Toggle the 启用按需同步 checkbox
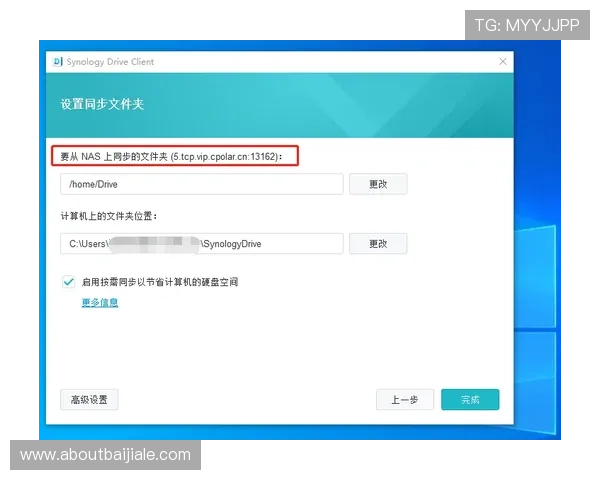This screenshot has width=600, height=480. 69,282
